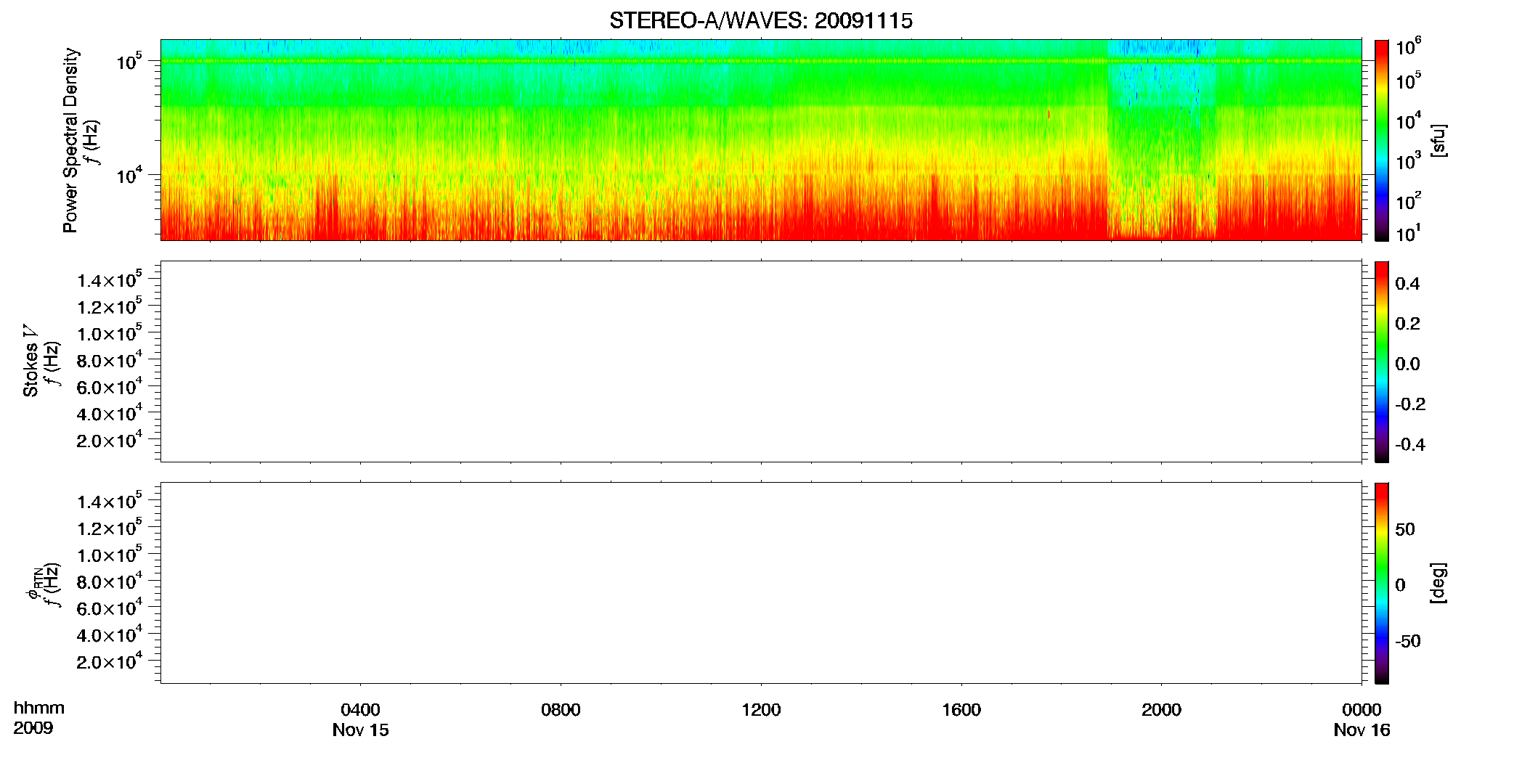Select the [deg] unit label
The width and height of the screenshot is (1522, 784).
pyautogui.click(x=1438, y=583)
